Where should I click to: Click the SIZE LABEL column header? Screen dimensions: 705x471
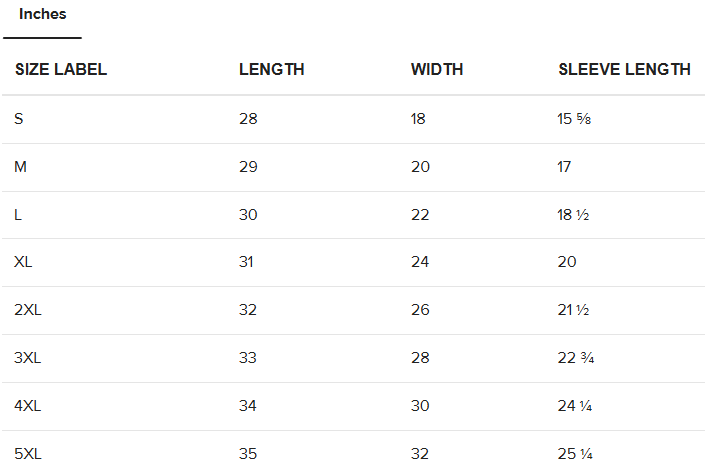point(60,70)
